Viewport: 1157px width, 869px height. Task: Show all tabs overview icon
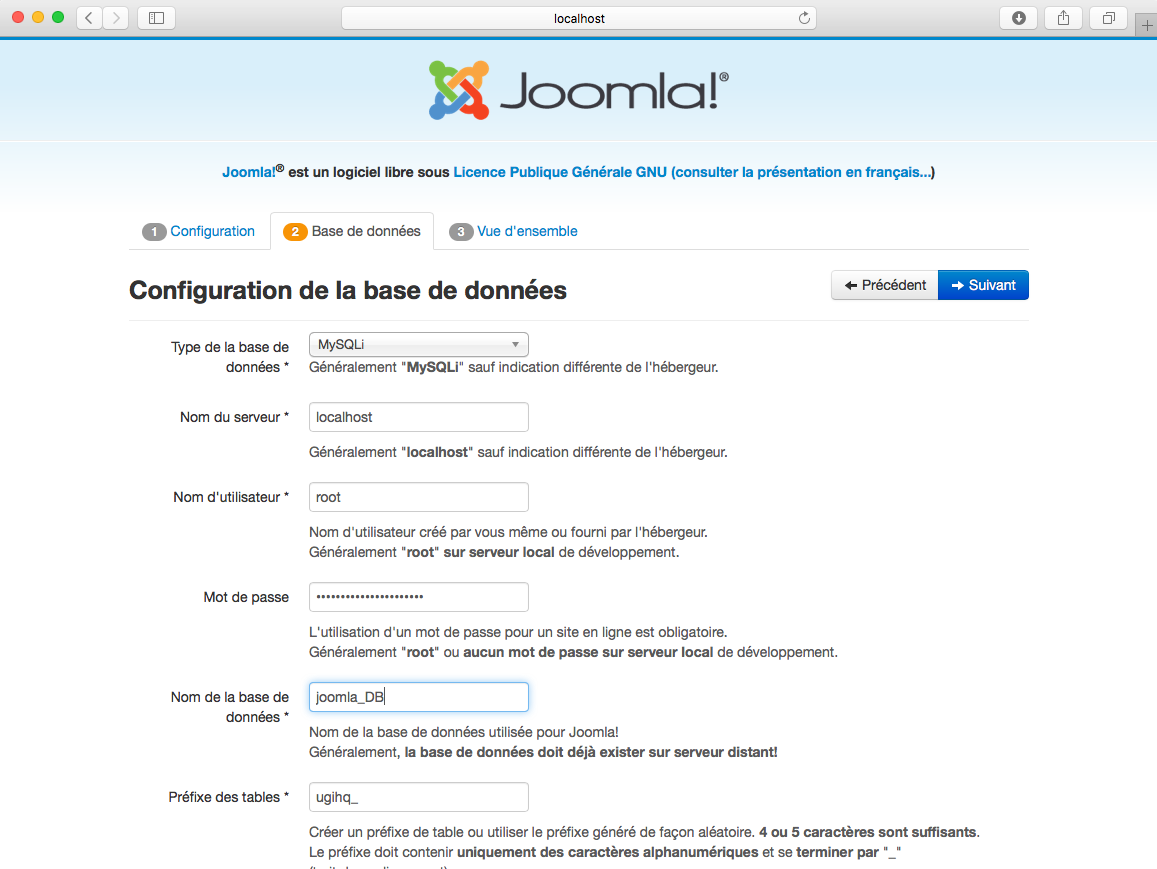coord(1108,18)
